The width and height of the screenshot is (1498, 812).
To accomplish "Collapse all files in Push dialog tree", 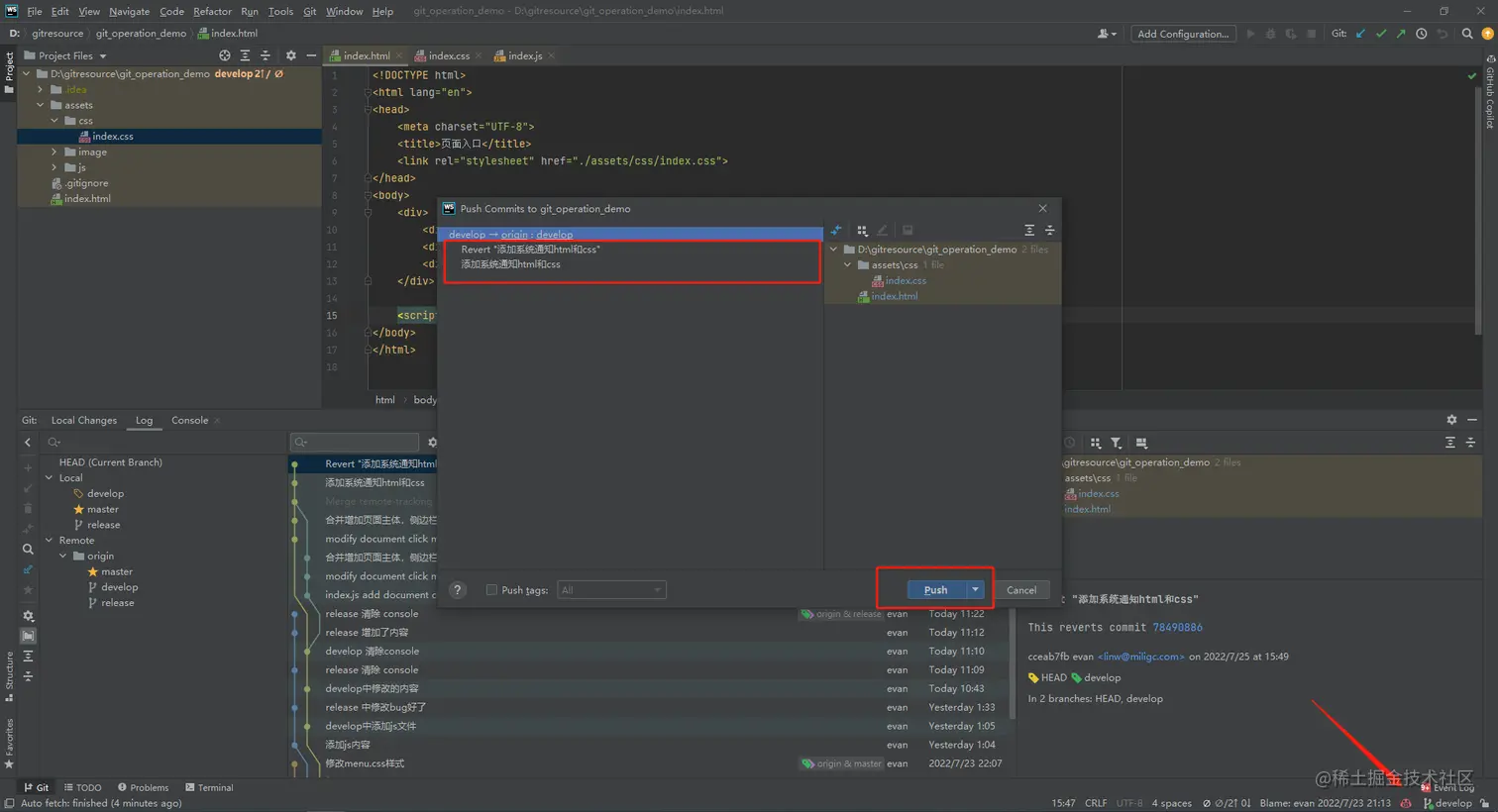I will click(1050, 230).
